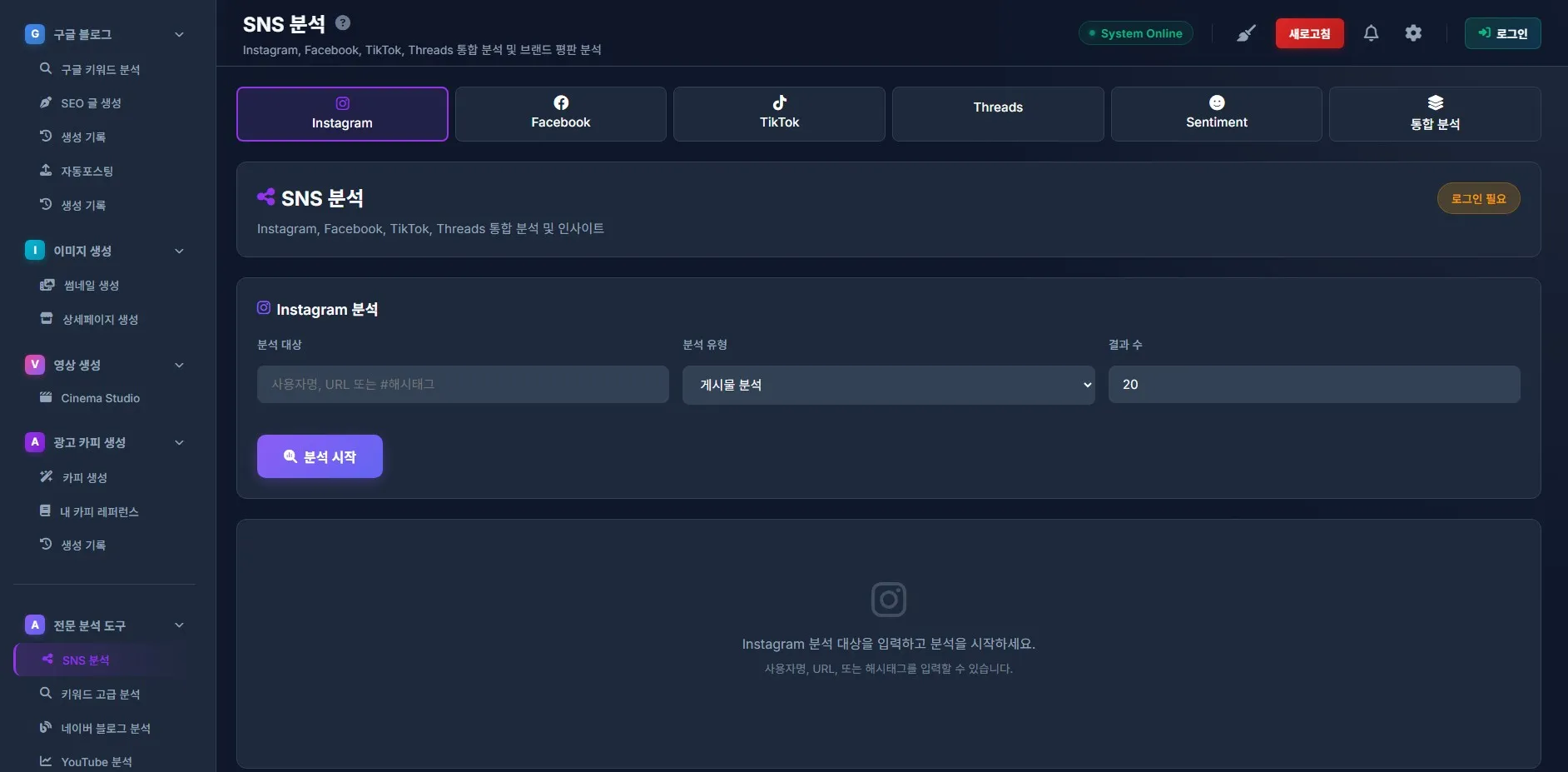This screenshot has height=772, width=1568.
Task: Open the 분석 유형 dropdown
Action: click(888, 385)
